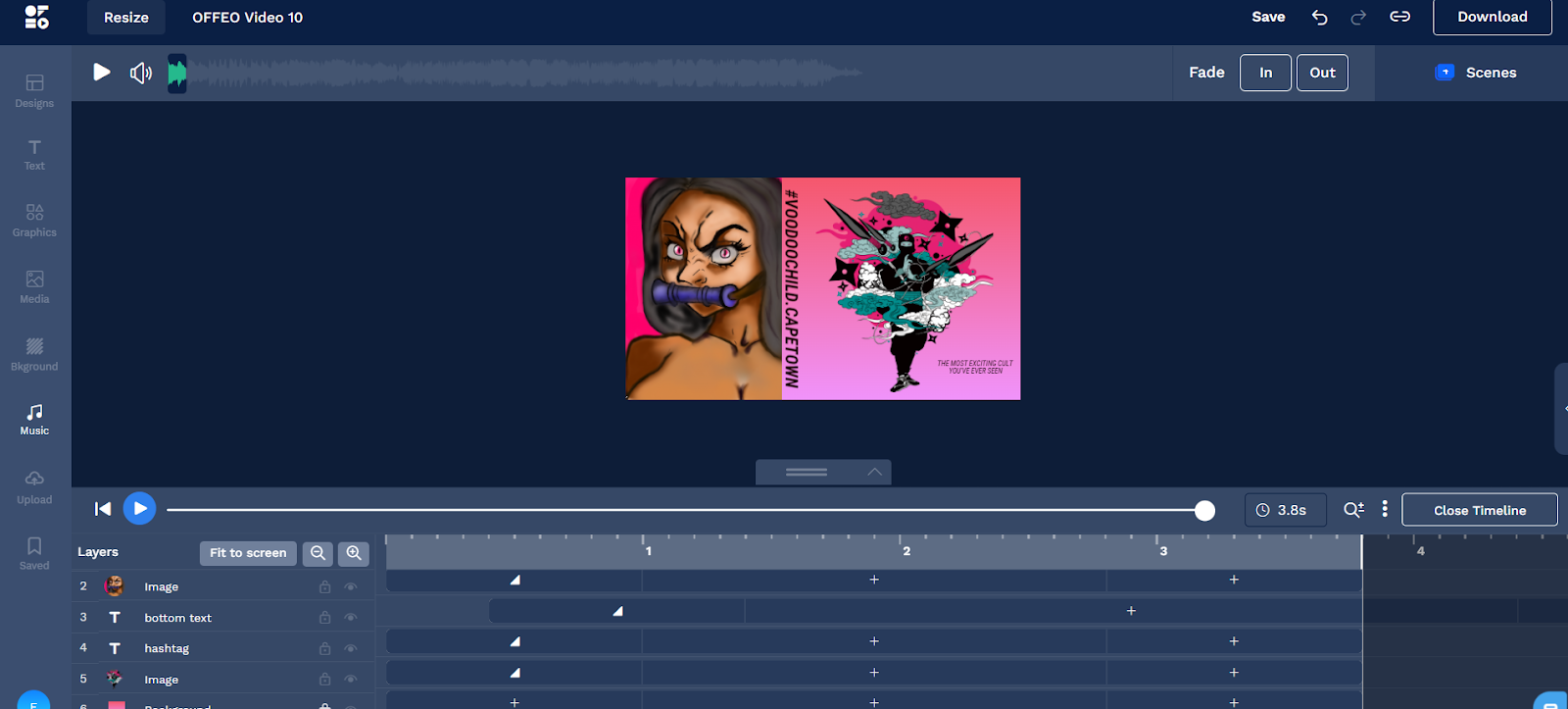Lock layer 2 Image
This screenshot has height=709, width=1568.
324,587
